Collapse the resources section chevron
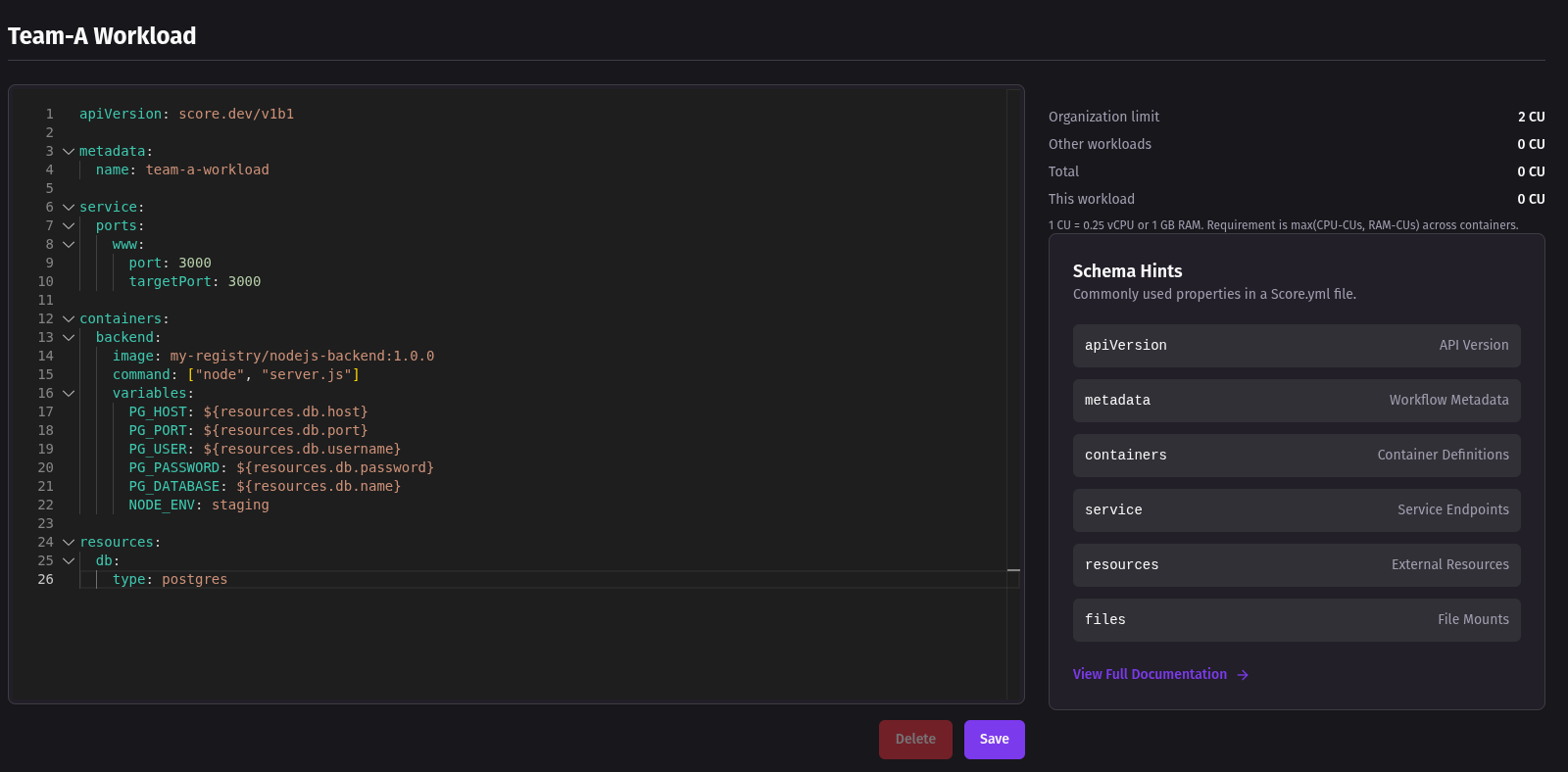 pyautogui.click(x=69, y=543)
